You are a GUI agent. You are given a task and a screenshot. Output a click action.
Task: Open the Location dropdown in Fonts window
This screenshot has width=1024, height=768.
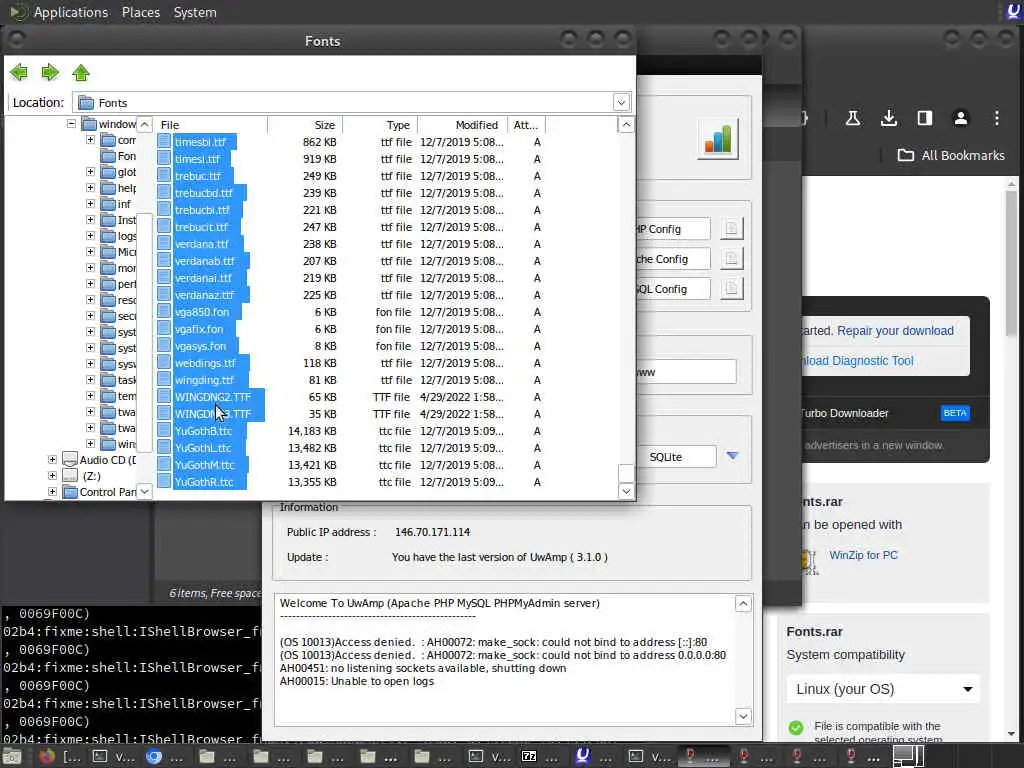click(621, 103)
